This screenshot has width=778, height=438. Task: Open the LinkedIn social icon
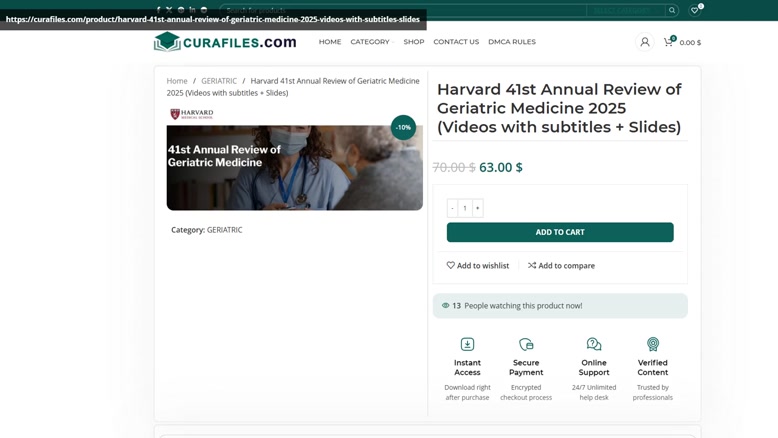[x=193, y=9]
